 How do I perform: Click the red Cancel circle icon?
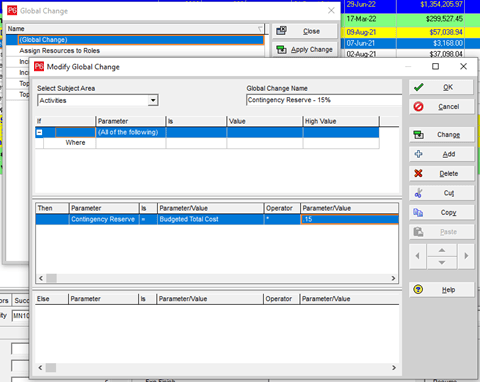(x=418, y=107)
